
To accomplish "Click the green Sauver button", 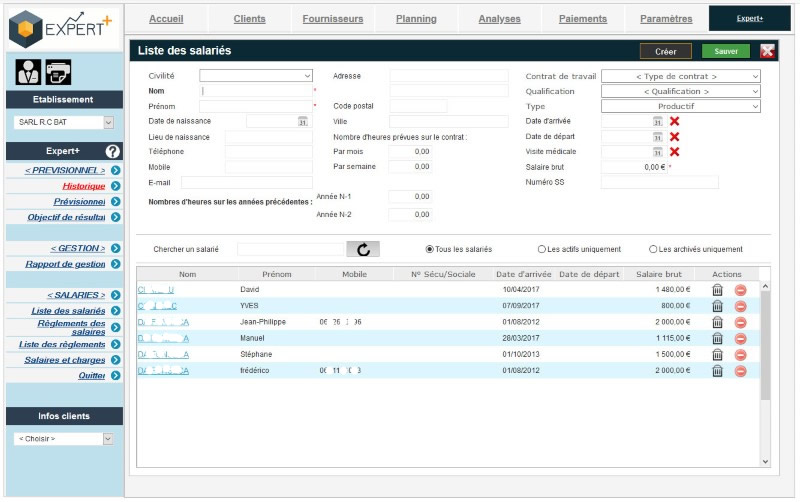I will pyautogui.click(x=726, y=52).
